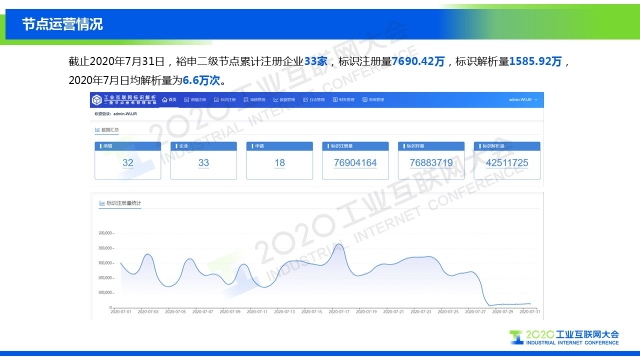
Task: Select the Home tab in navigation bar
Action: tap(169, 100)
